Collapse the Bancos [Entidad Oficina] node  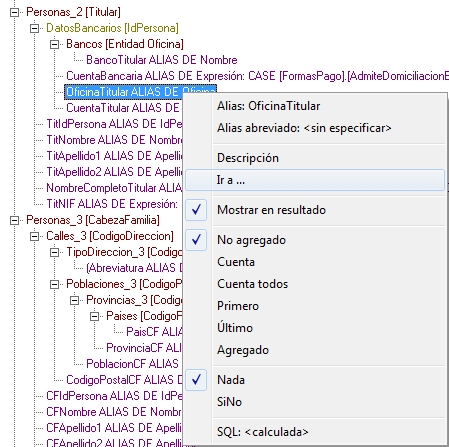pos(54,44)
